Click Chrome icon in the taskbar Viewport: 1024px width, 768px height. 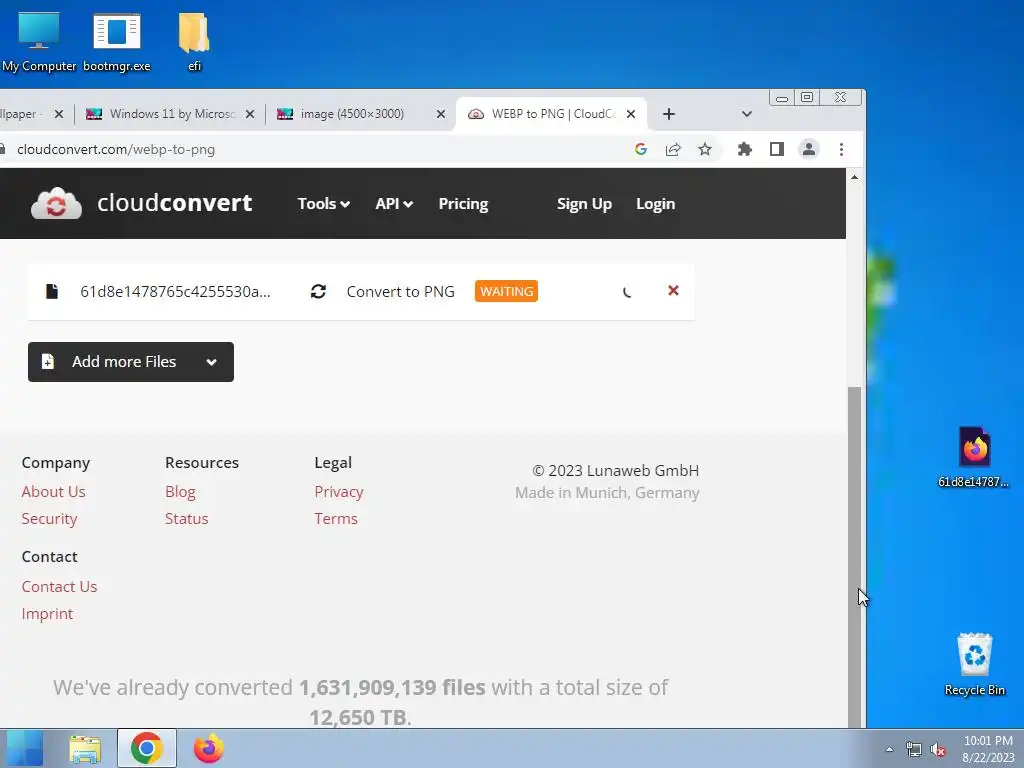(x=147, y=748)
